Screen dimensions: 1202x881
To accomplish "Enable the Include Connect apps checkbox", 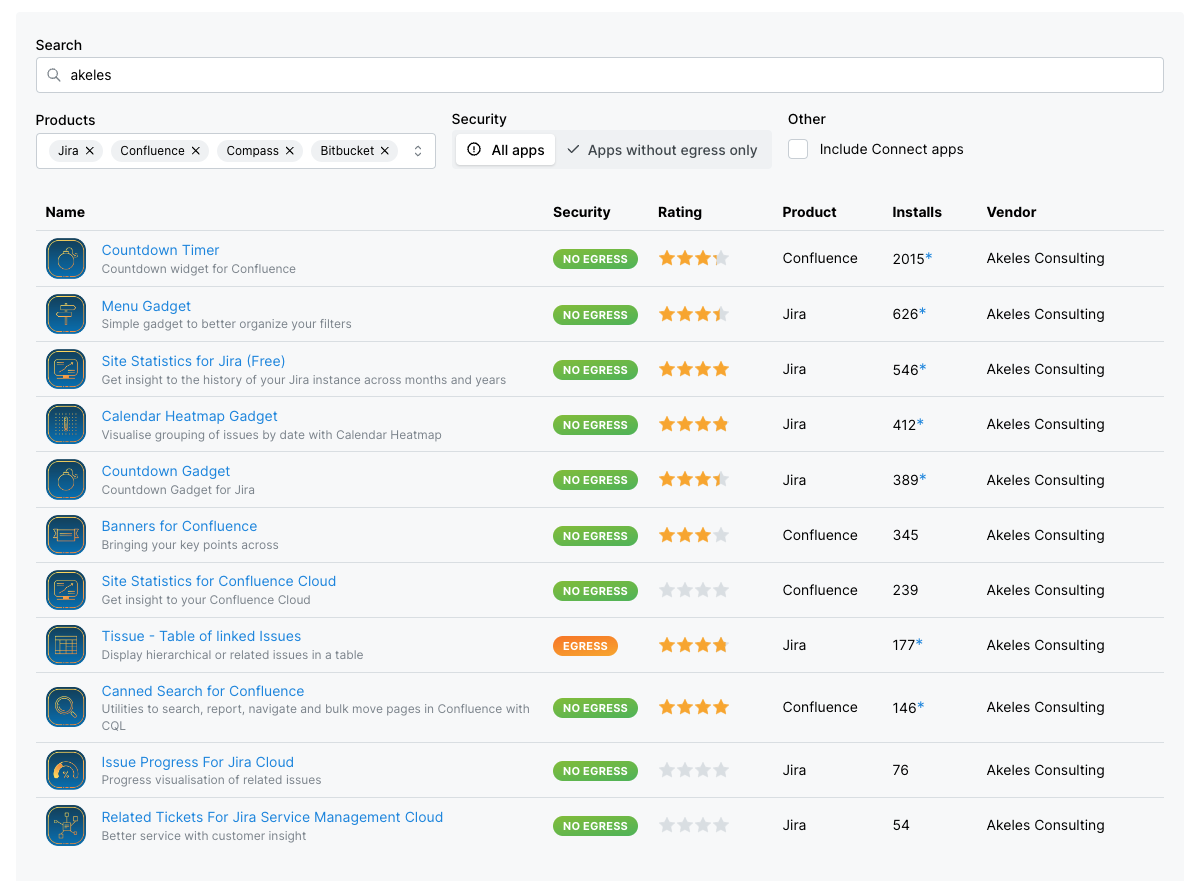I will coord(798,149).
